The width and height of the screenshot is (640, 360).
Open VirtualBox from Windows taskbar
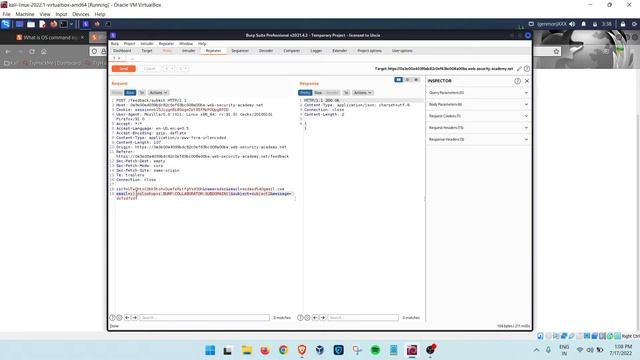[320, 350]
